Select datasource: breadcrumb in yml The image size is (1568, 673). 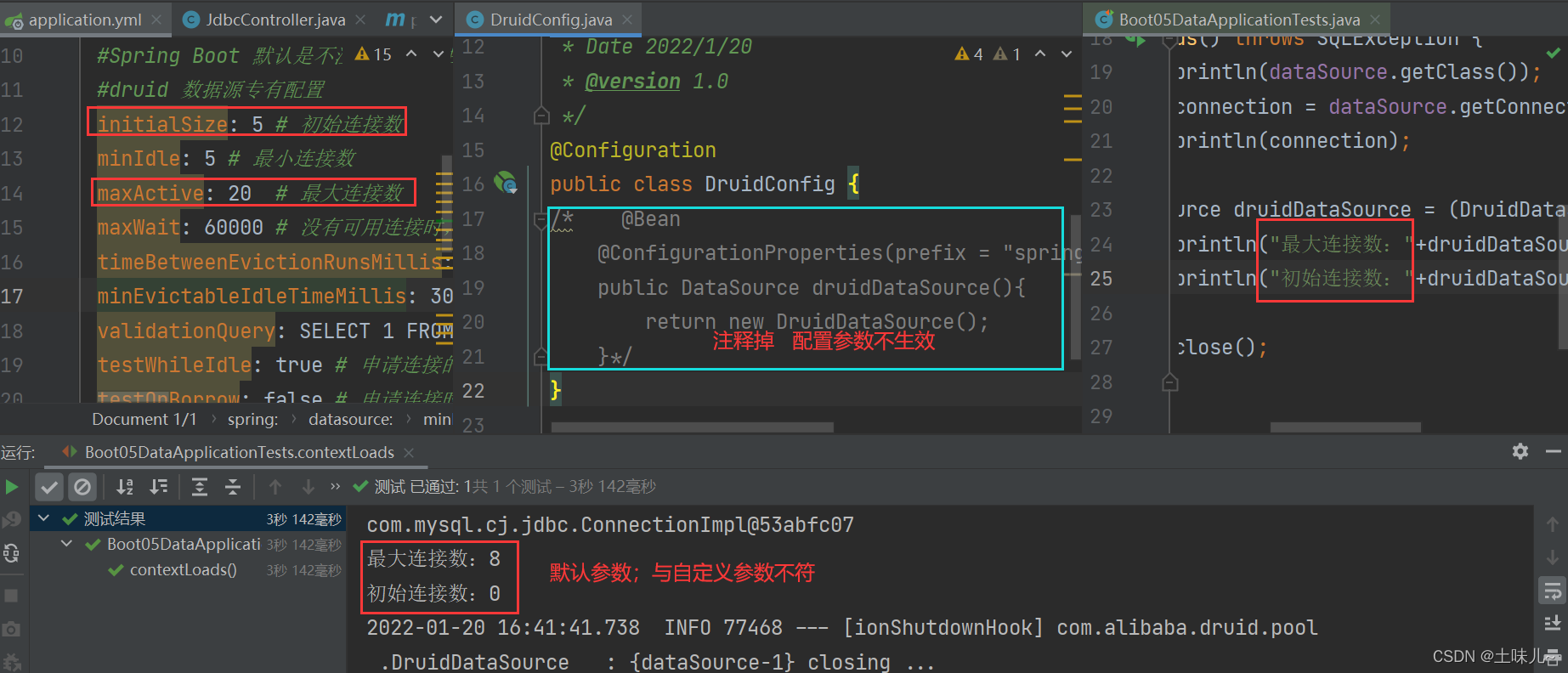tap(350, 419)
